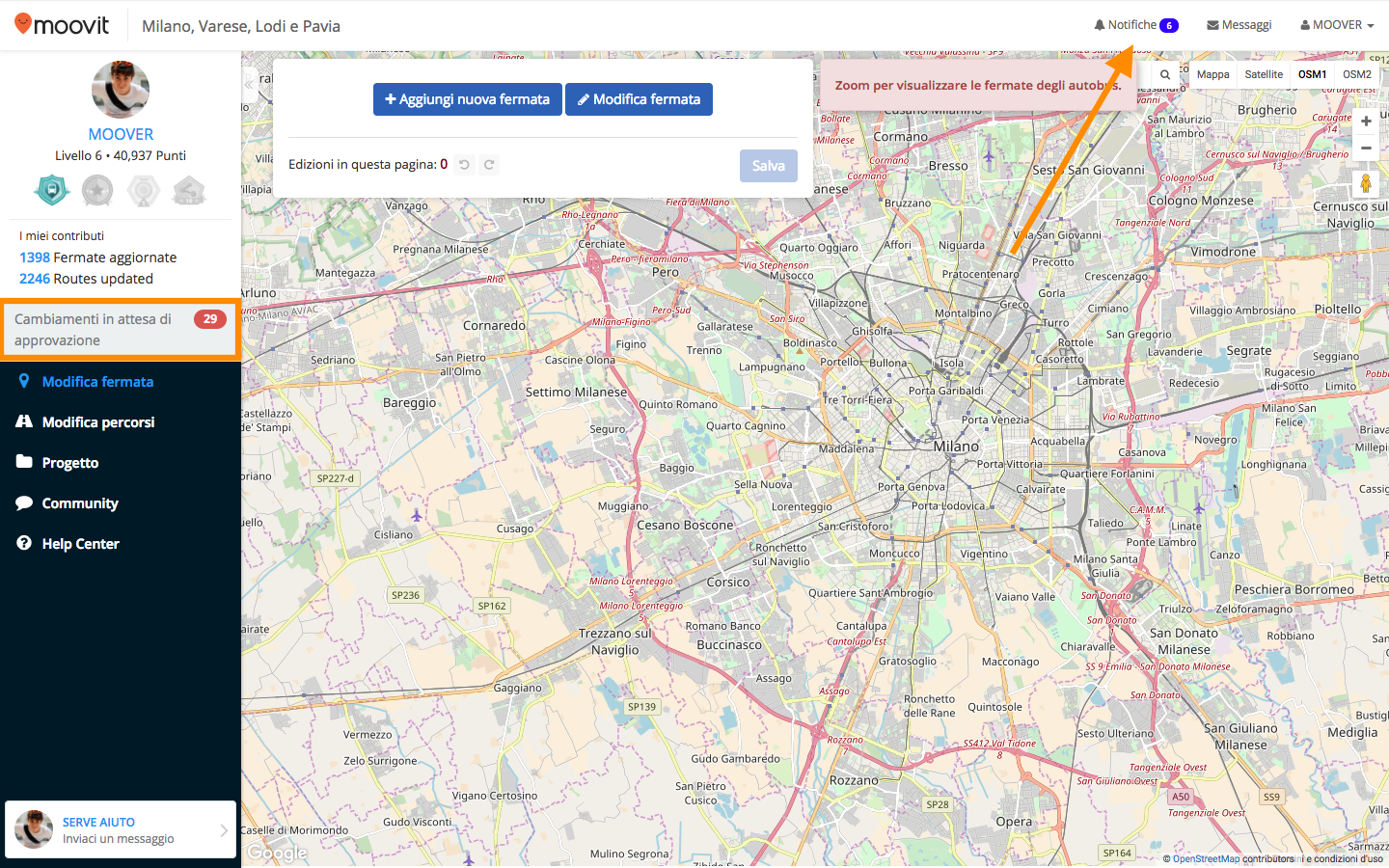Open the profile avatar photo in sidebar
The width and height of the screenshot is (1389, 868).
[x=121, y=90]
